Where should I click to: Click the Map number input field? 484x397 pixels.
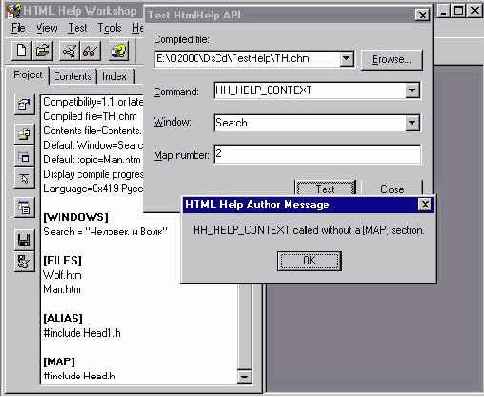(317, 154)
